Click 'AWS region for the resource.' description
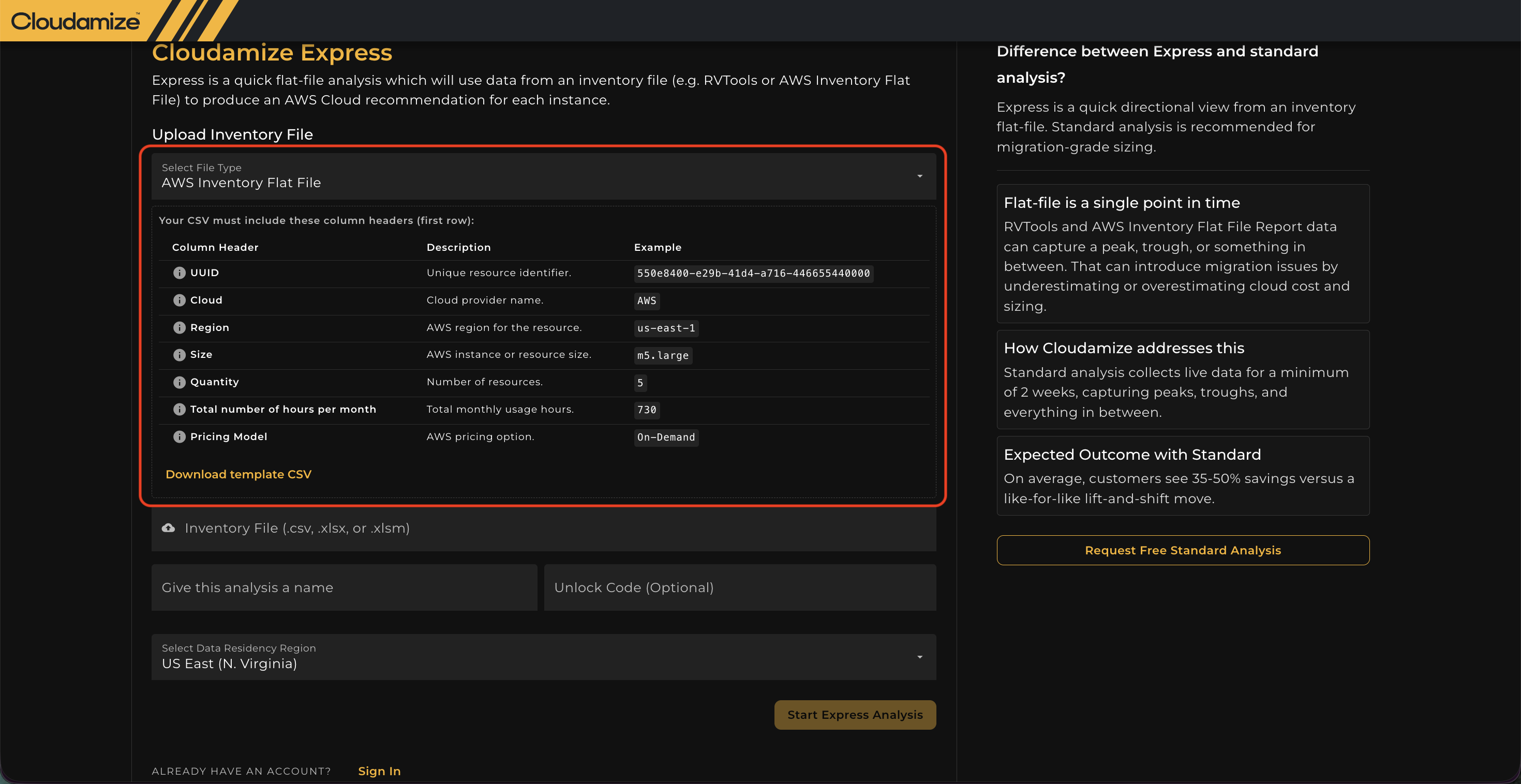This screenshot has height=784, width=1521. (x=504, y=328)
